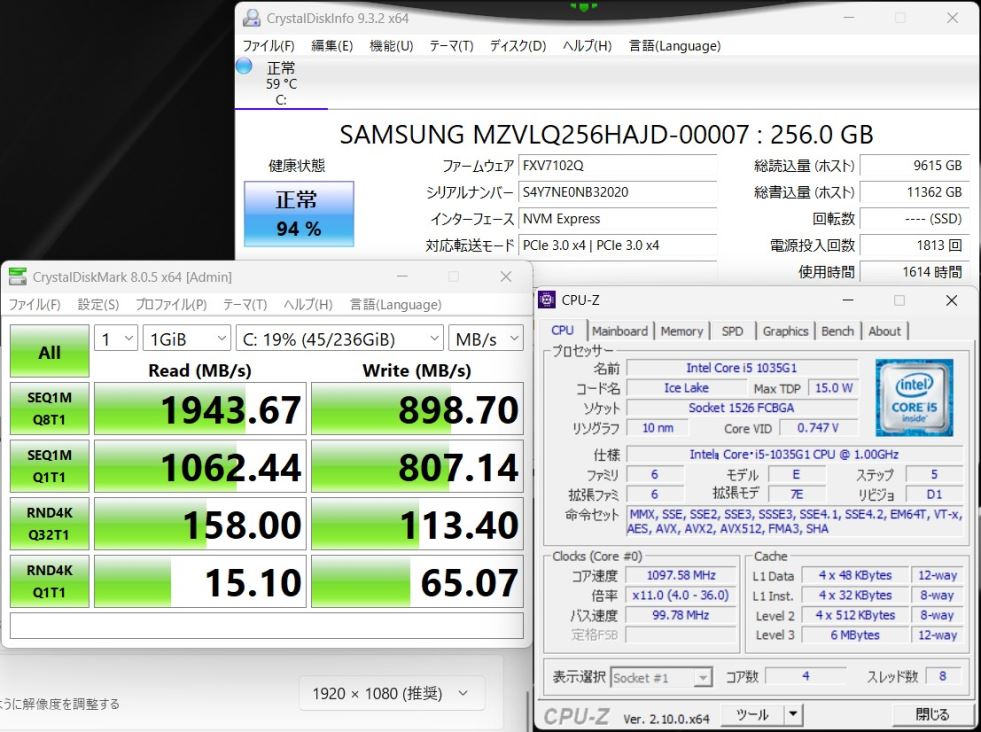Screen dimensions: 981x732
Task: Click the RND4K Q1T1 write result 65.07
Action: [417, 581]
